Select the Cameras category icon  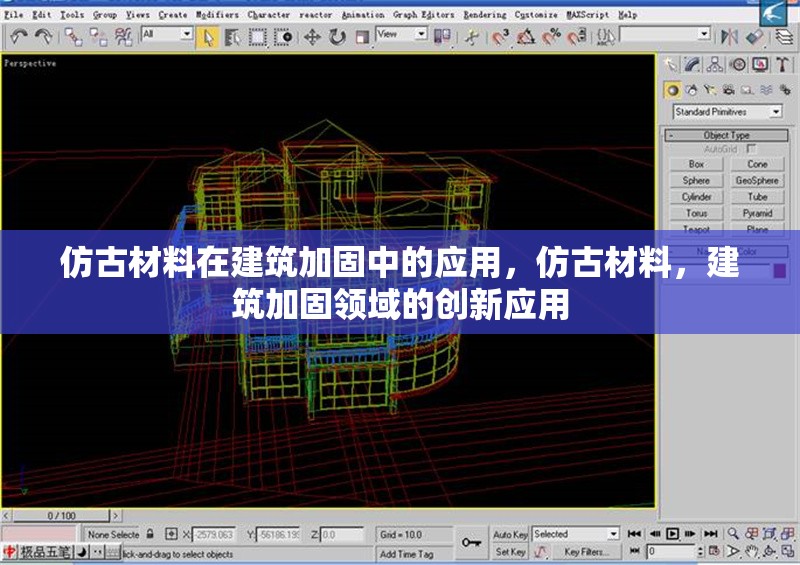[x=729, y=90]
